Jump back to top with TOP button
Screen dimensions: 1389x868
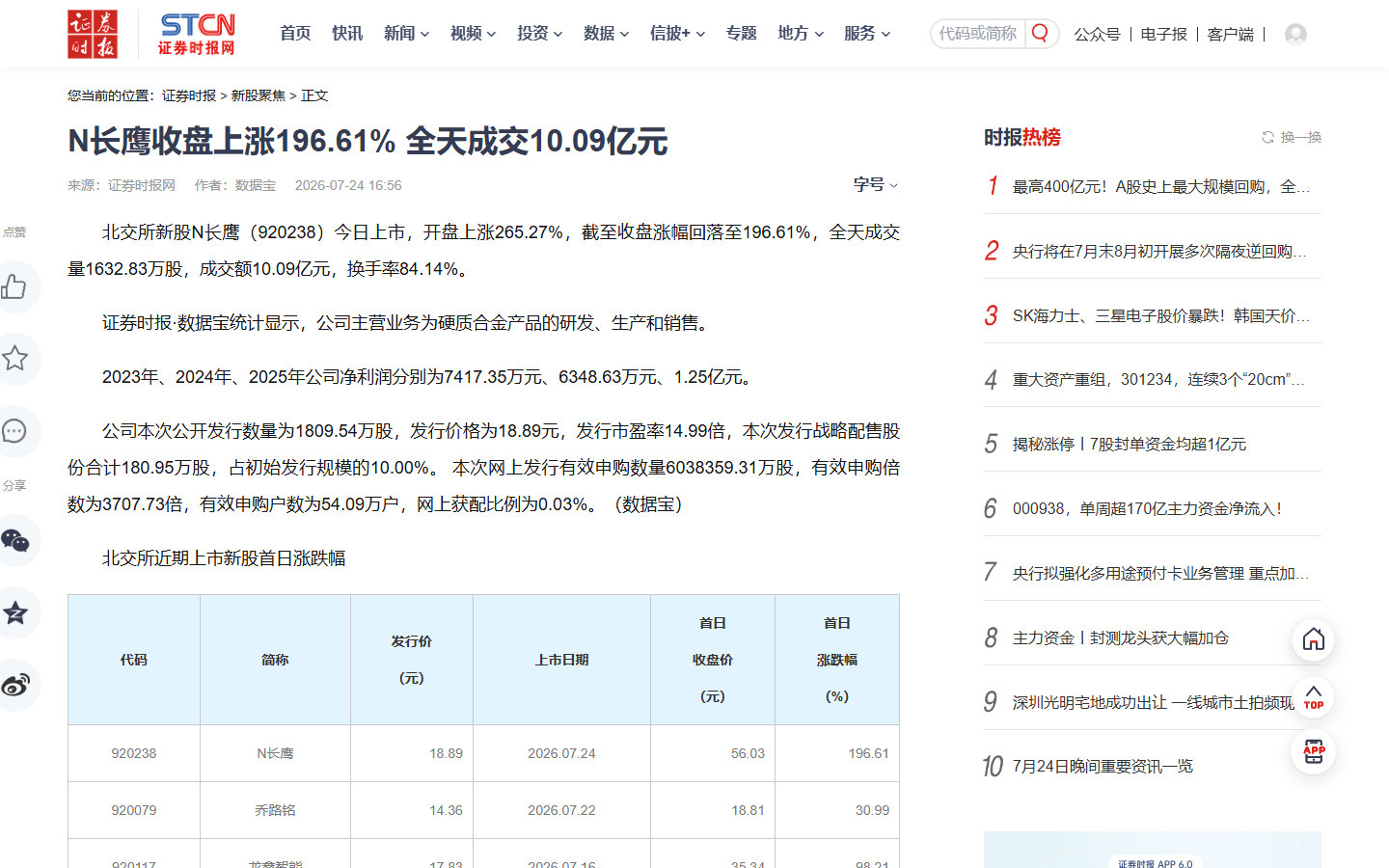(1313, 696)
